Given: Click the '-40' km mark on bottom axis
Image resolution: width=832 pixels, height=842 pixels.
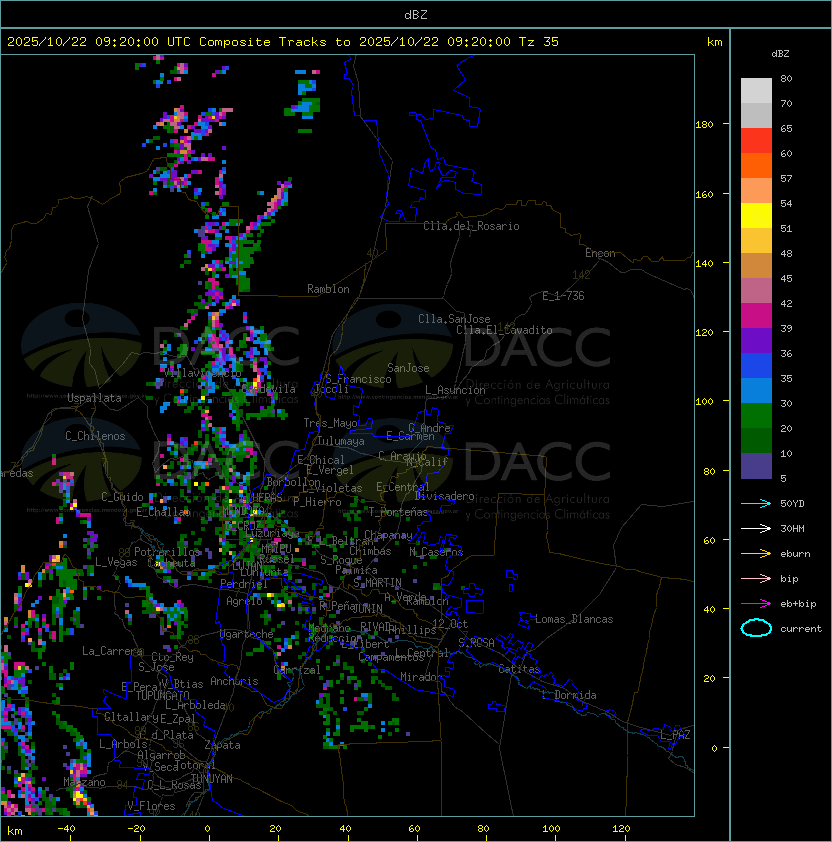Looking at the screenshot, I should click(66, 829).
